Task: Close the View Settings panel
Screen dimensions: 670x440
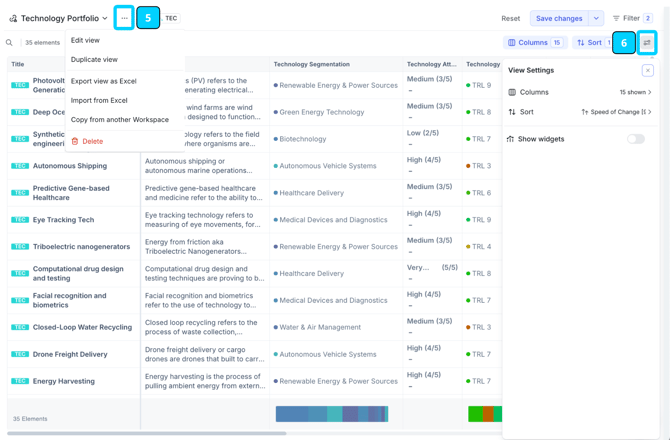Action: click(647, 70)
